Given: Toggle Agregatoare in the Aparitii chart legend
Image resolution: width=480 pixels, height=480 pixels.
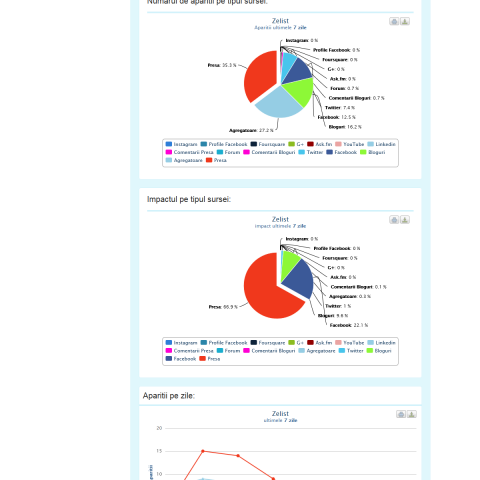Looking at the screenshot, I should pos(184,160).
